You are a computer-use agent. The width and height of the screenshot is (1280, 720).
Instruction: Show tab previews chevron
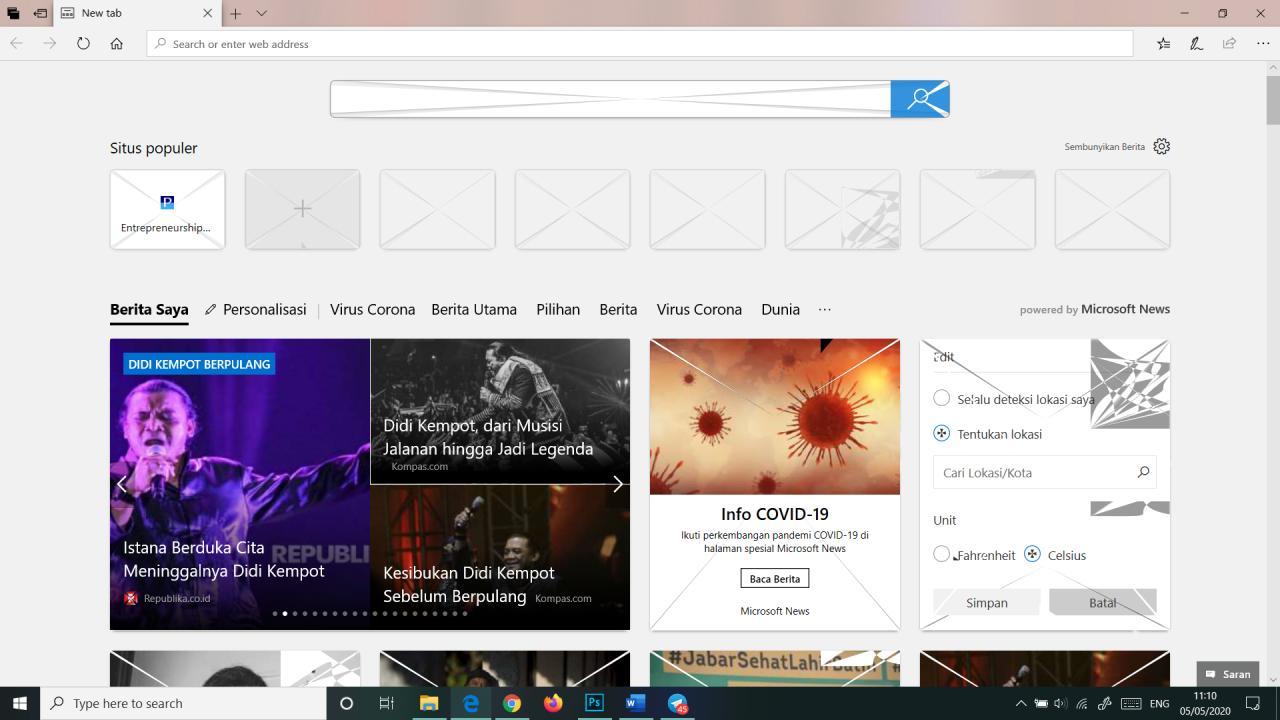[261, 13]
